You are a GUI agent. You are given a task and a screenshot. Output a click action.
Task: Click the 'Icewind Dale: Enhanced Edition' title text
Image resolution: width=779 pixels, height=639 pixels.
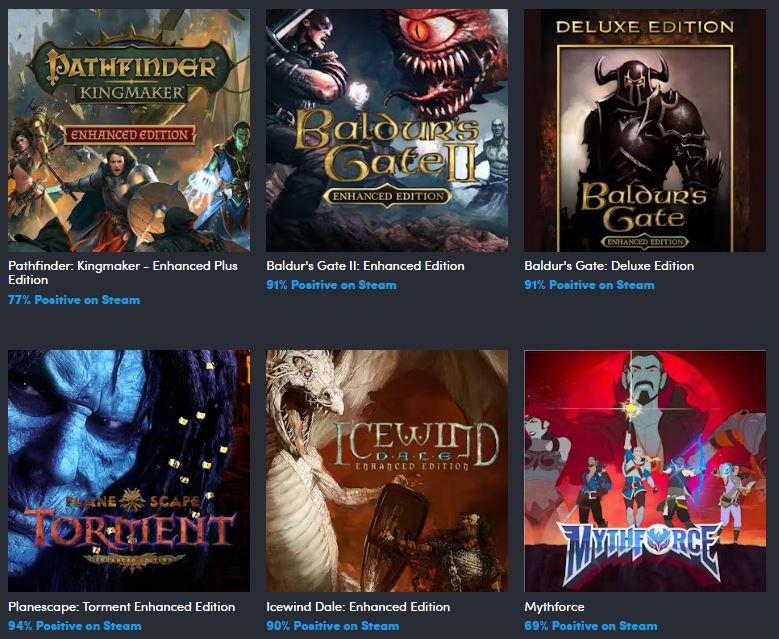coord(358,607)
